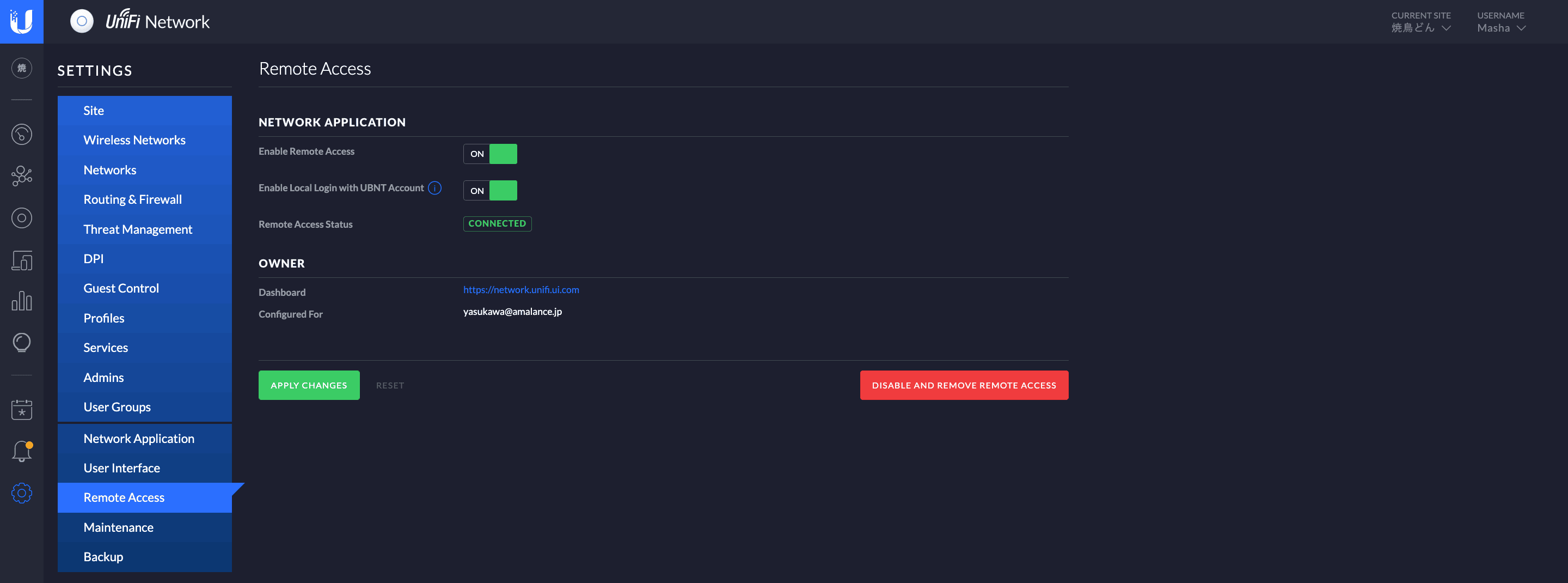Open Services settings

(145, 348)
